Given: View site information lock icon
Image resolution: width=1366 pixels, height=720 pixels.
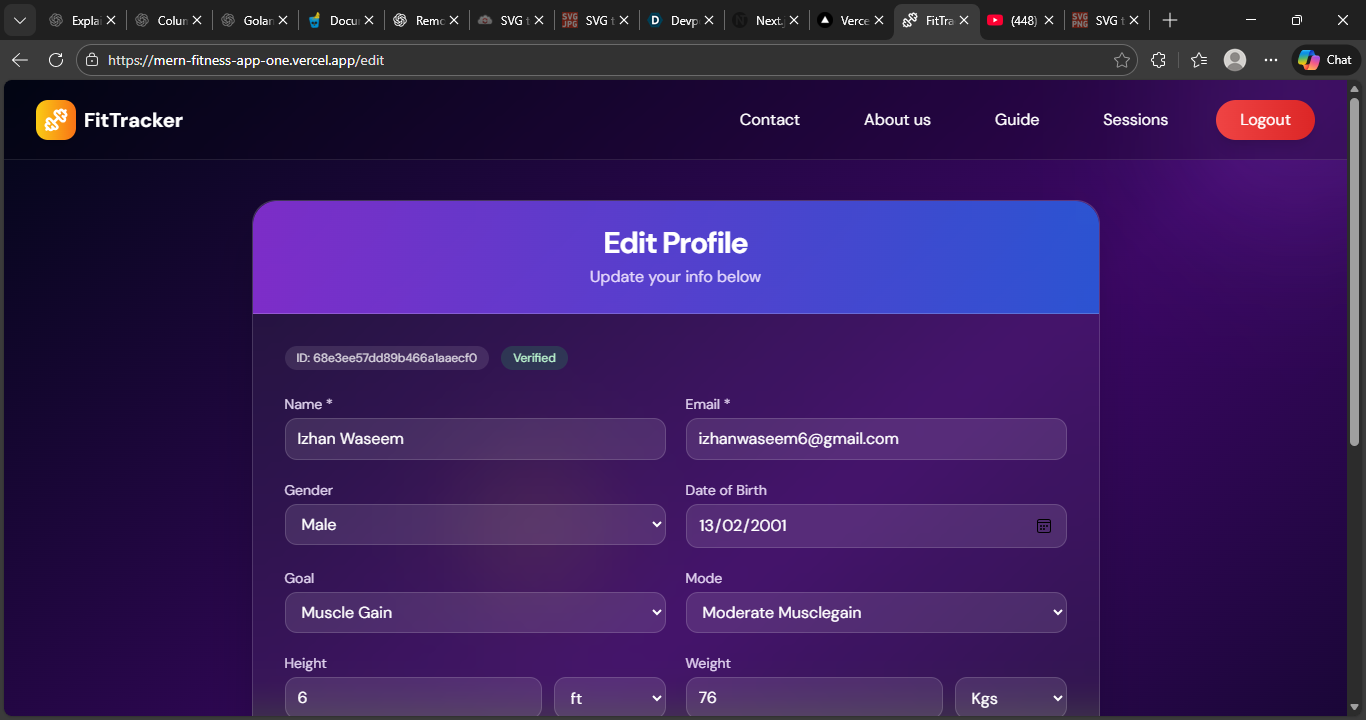Looking at the screenshot, I should (x=92, y=60).
